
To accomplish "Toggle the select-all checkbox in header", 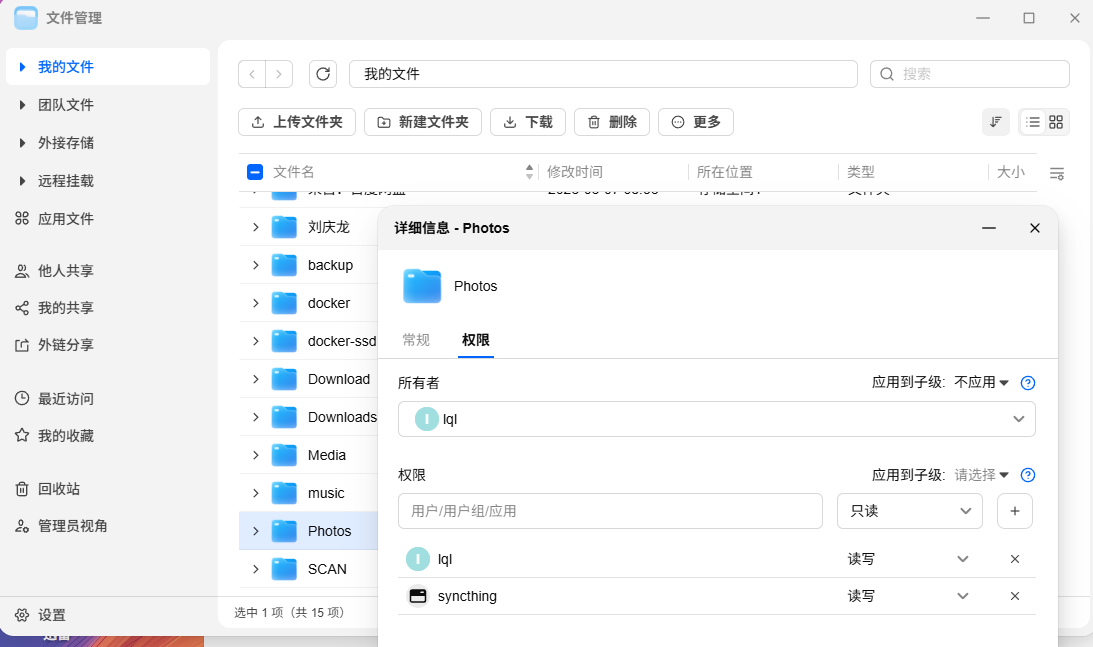I will pos(255,172).
